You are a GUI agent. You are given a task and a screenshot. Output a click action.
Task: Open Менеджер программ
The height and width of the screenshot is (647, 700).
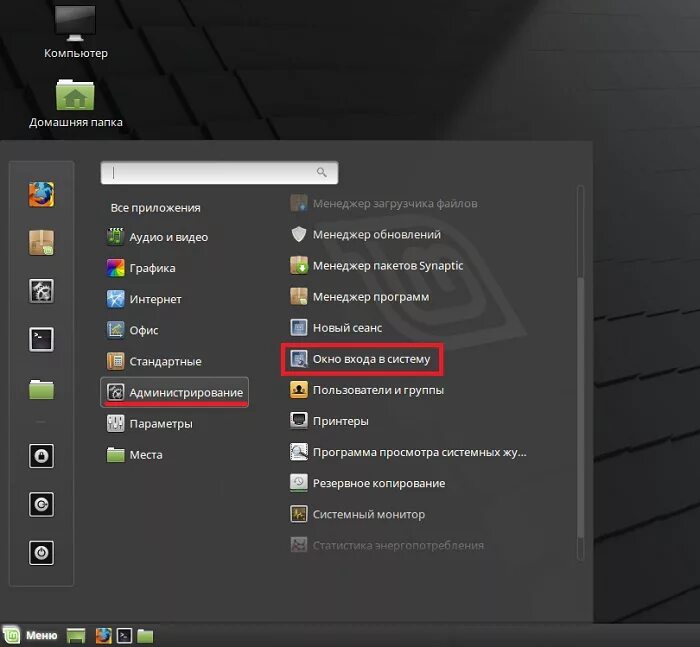pyautogui.click(x=359, y=297)
